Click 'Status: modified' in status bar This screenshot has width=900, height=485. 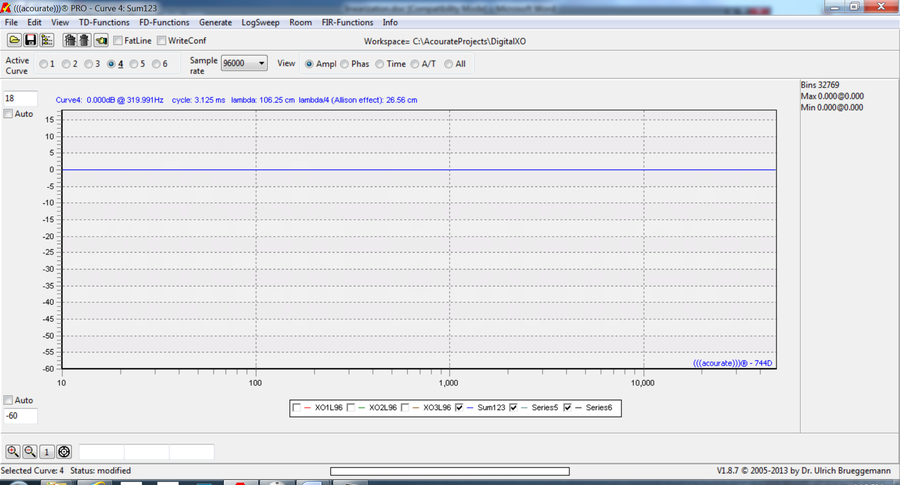click(100, 471)
